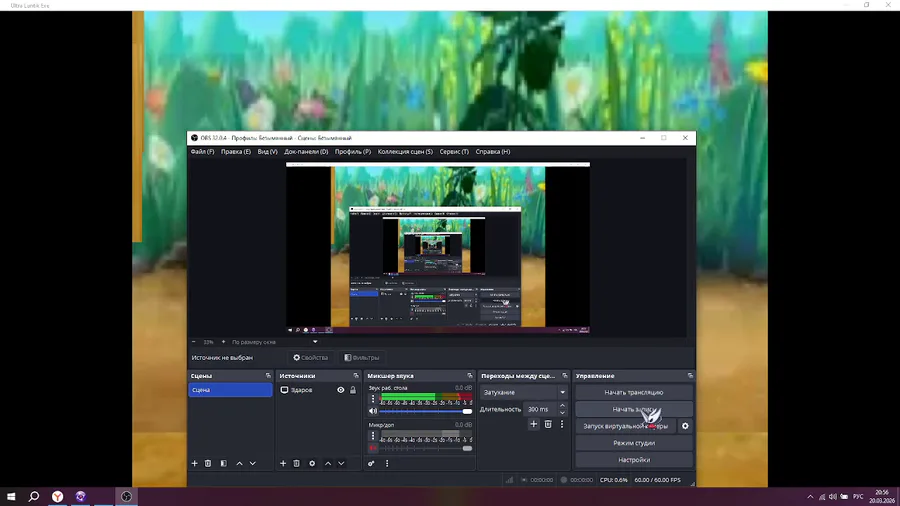Screen dimensions: 900x506
Task: Undock the Микшер звука panel via float icon
Action: (470, 376)
